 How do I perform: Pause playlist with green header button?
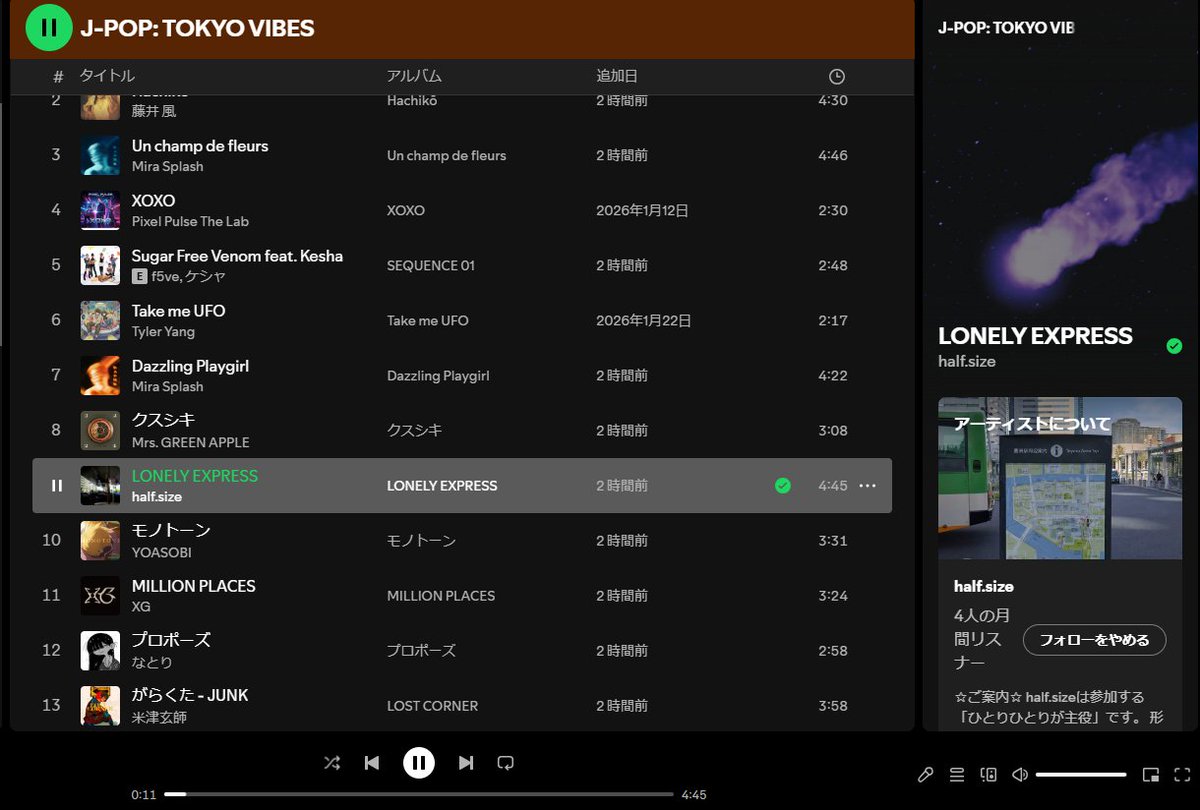48,28
